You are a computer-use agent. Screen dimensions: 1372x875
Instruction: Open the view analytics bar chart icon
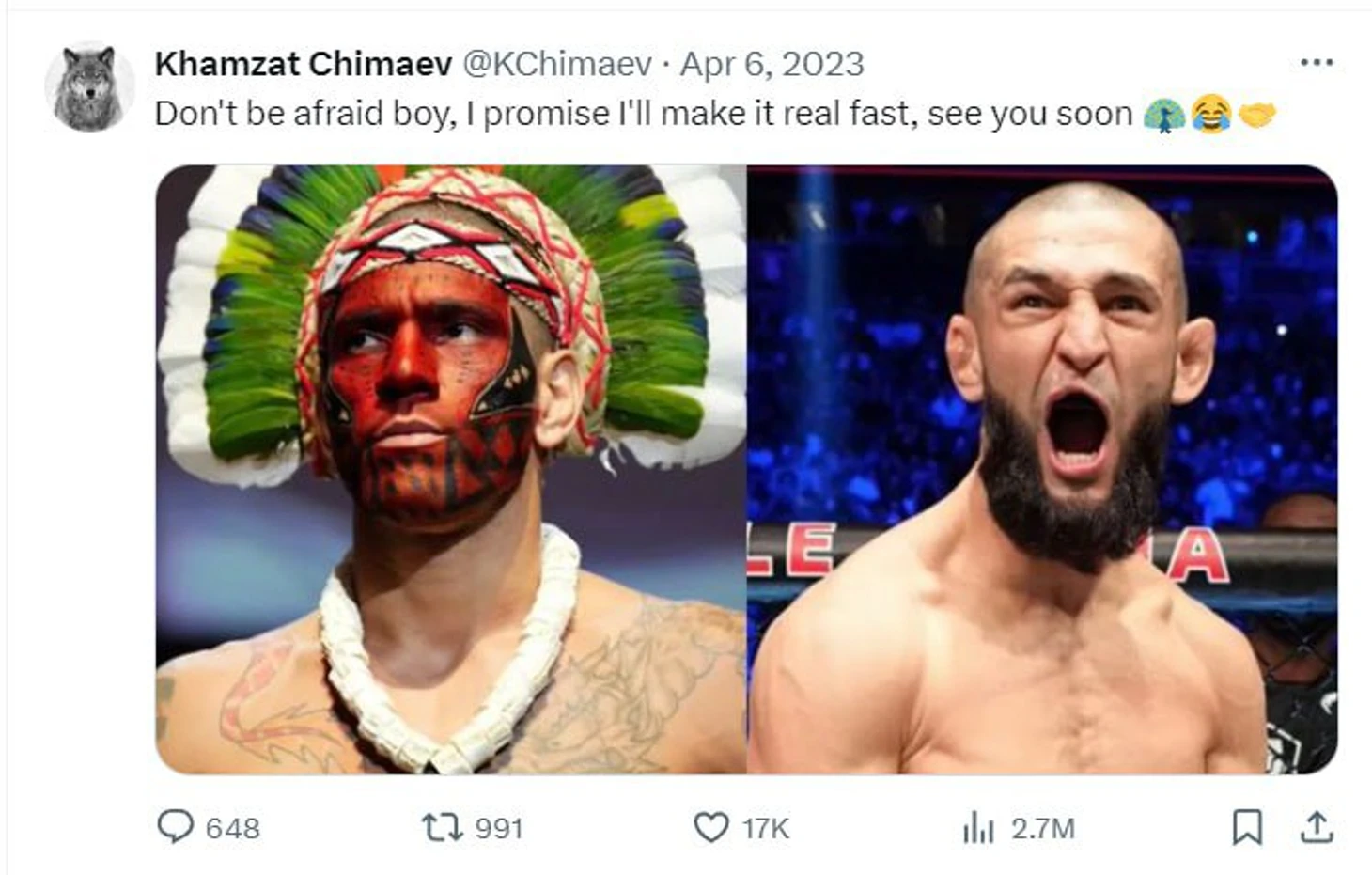977,828
